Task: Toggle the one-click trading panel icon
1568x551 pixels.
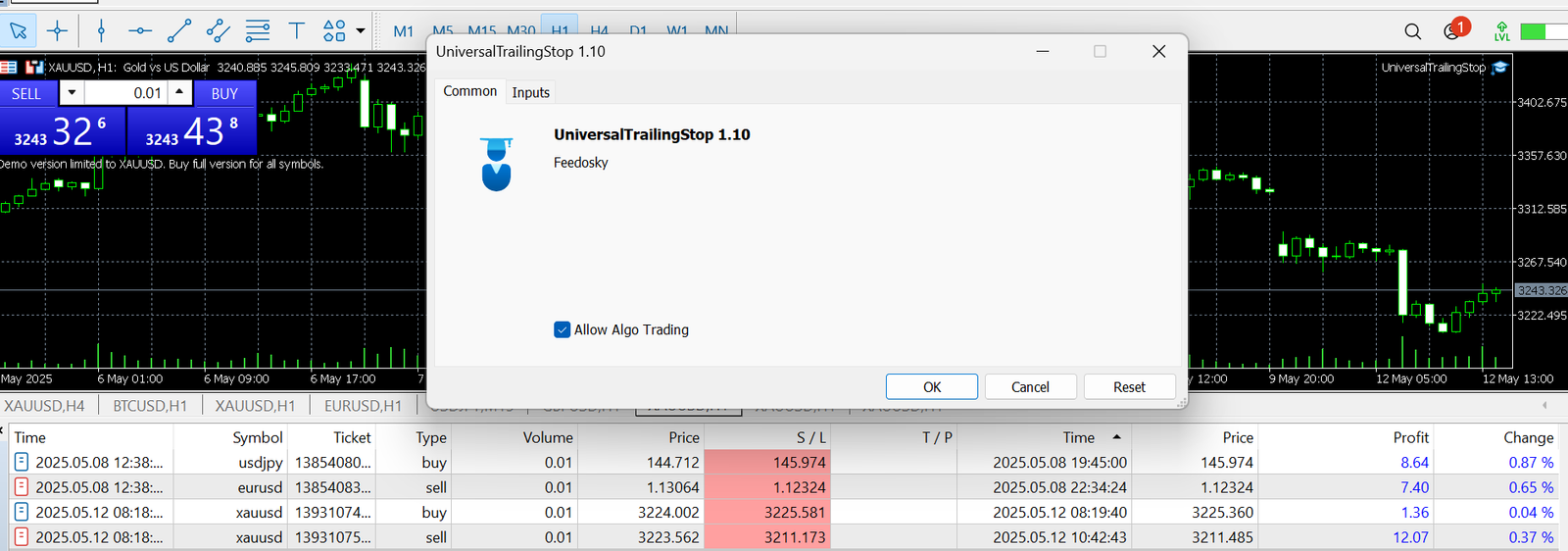Action: (x=9, y=68)
